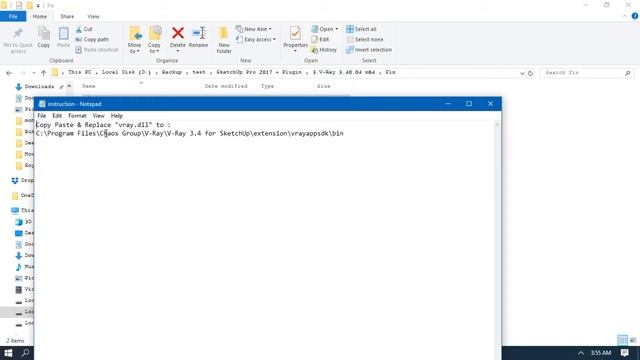Open Notepad Edit menu

click(x=57, y=116)
